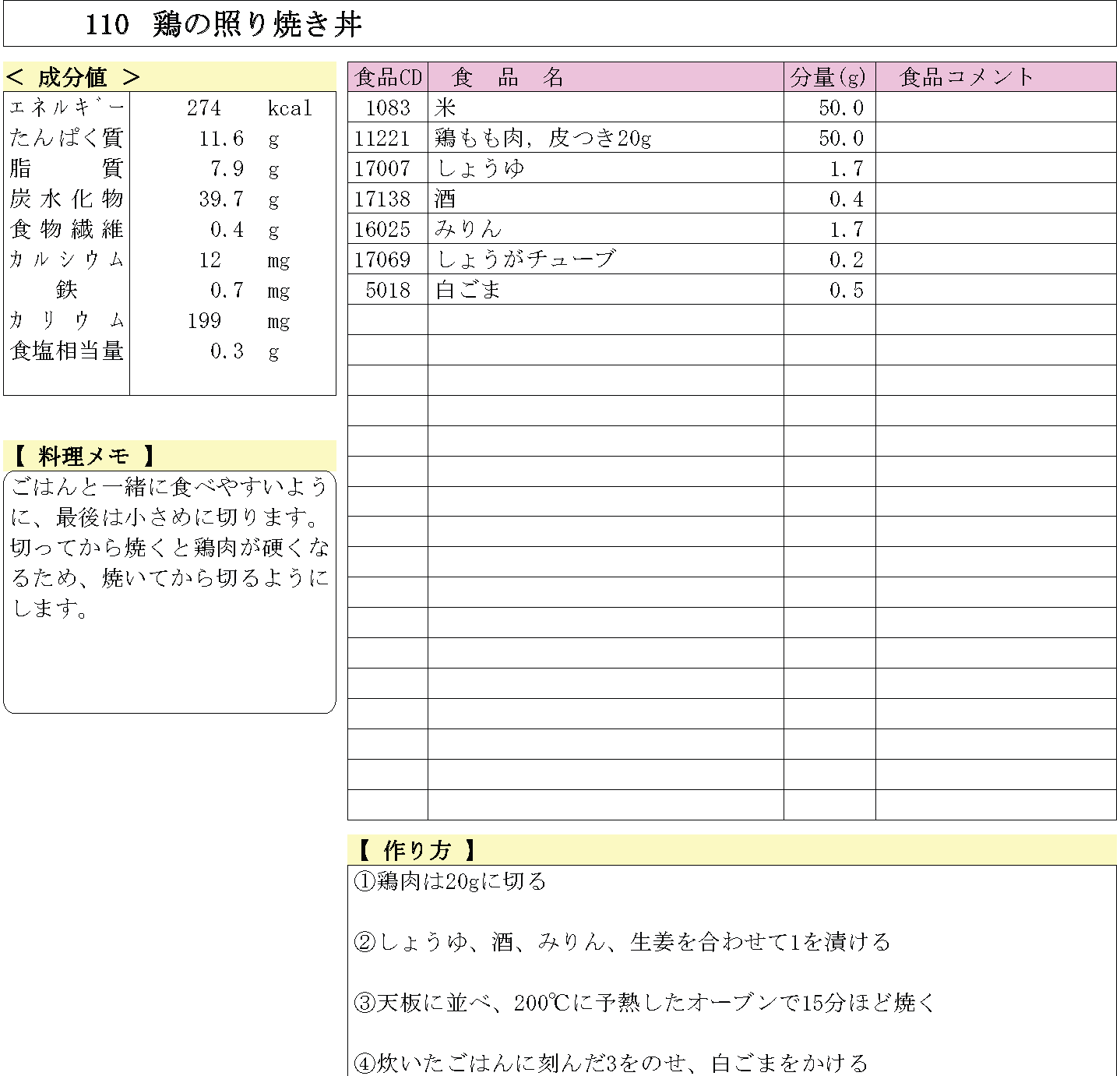
Task: Select the みりん ingredient row name
Action: tap(468, 229)
